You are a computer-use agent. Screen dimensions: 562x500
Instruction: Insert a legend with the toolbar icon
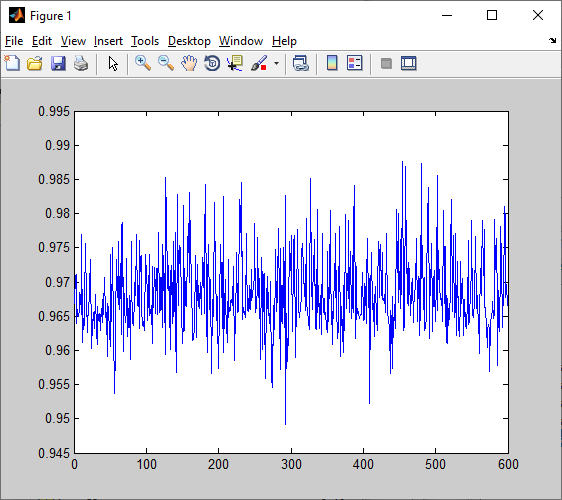point(354,63)
